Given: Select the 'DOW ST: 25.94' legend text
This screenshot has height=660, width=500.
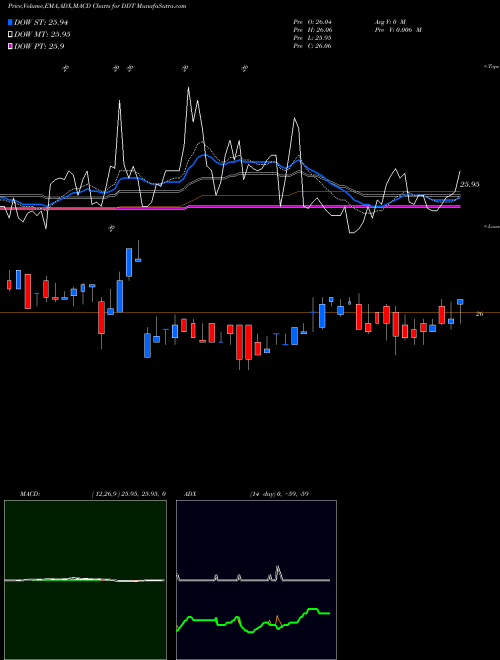Looking at the screenshot, I should [x=41, y=22].
